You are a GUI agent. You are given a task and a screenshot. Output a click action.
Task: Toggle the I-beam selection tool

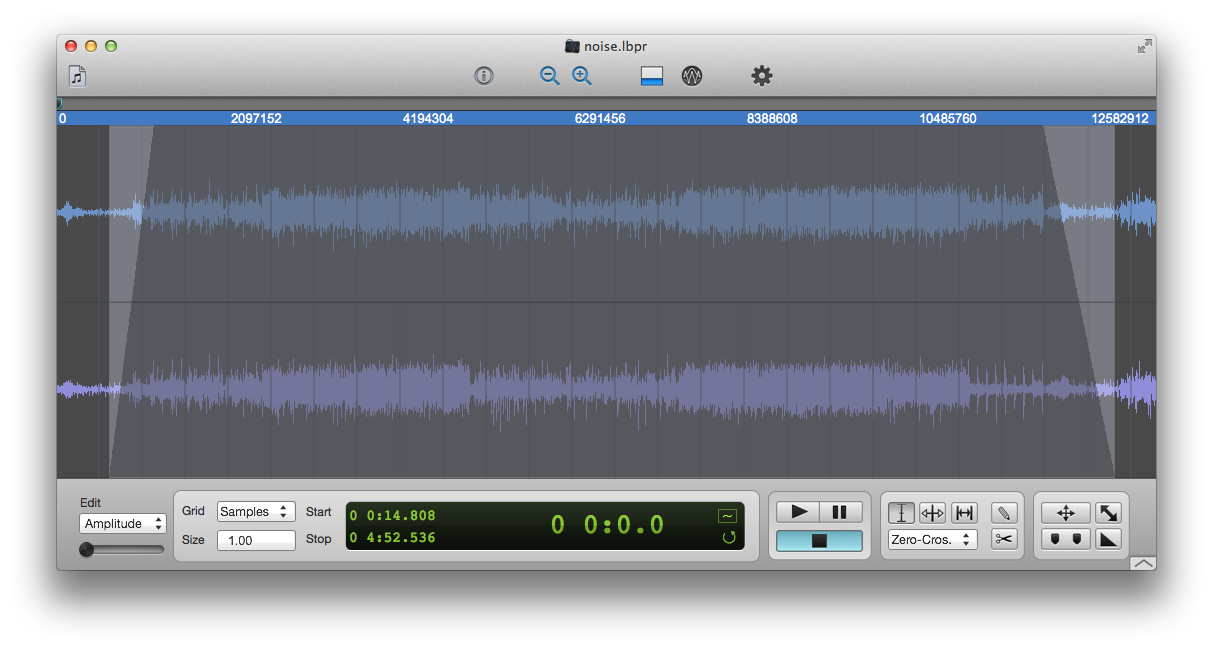coord(901,513)
